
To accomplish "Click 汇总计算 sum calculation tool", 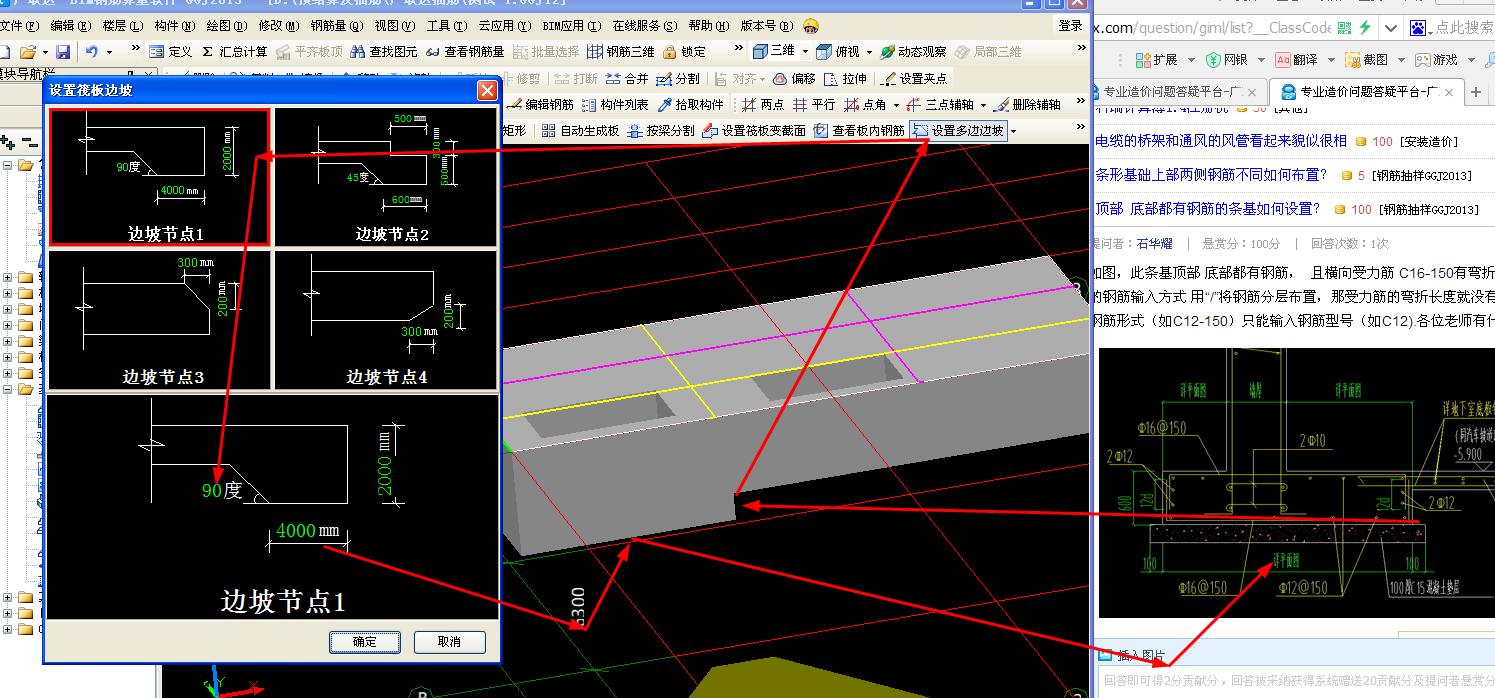I will coord(234,51).
